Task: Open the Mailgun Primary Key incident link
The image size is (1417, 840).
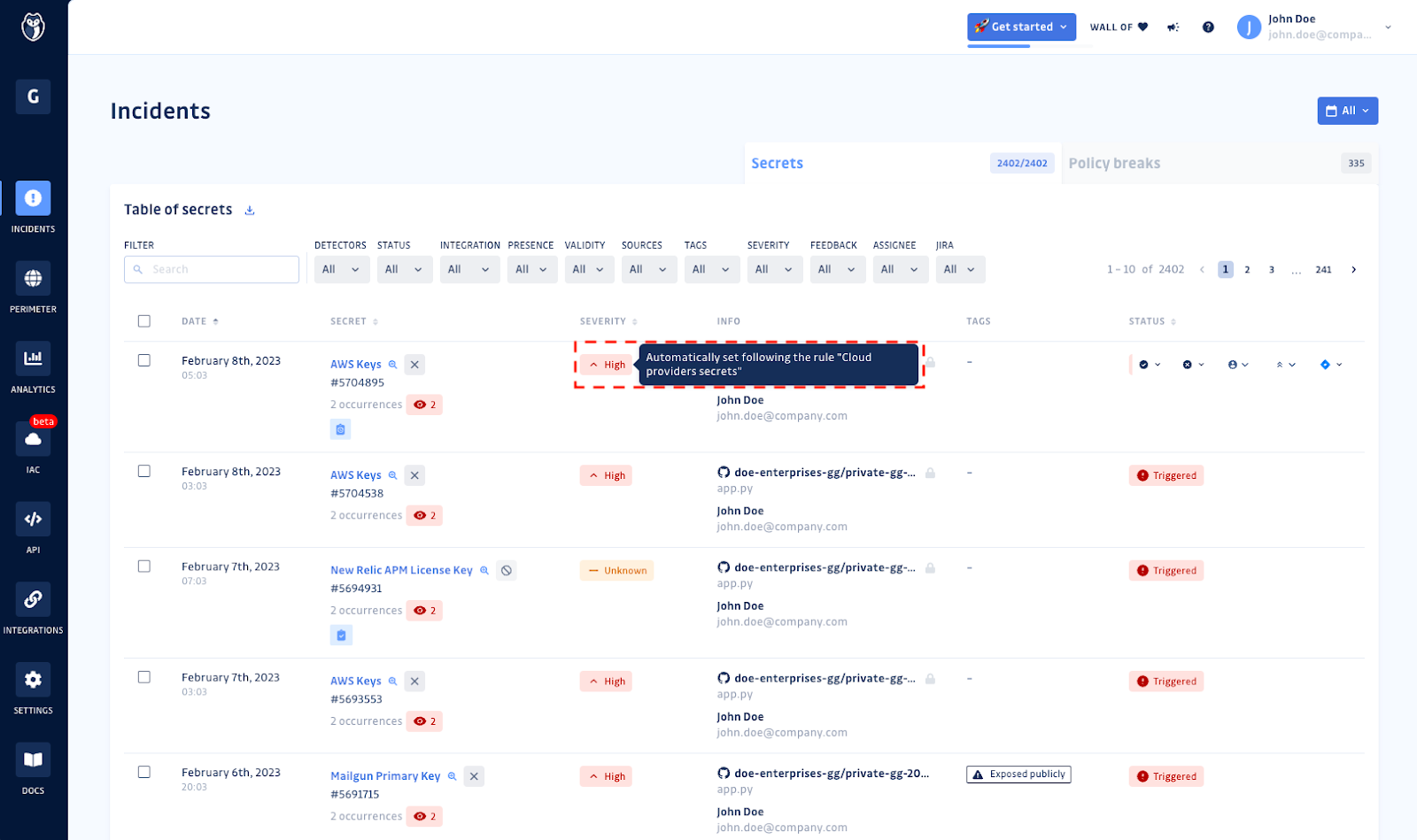Action: 385,776
